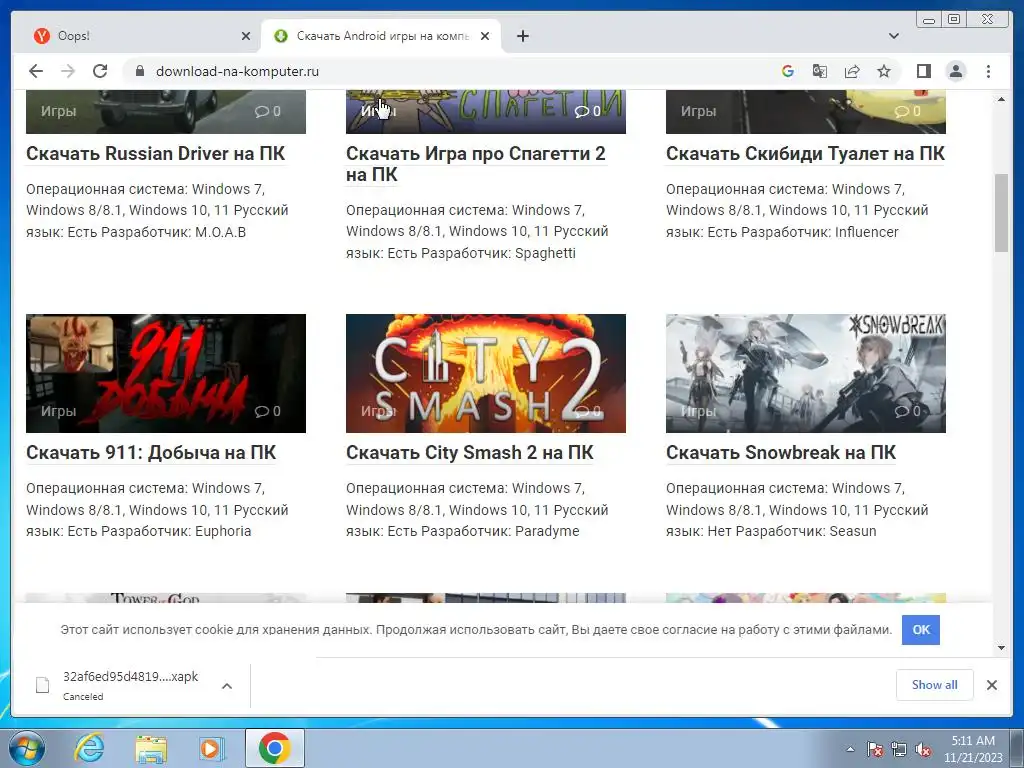Viewport: 1024px width, 768px height.
Task: Click Игры category label on Russian Driver image
Action: (x=59, y=111)
